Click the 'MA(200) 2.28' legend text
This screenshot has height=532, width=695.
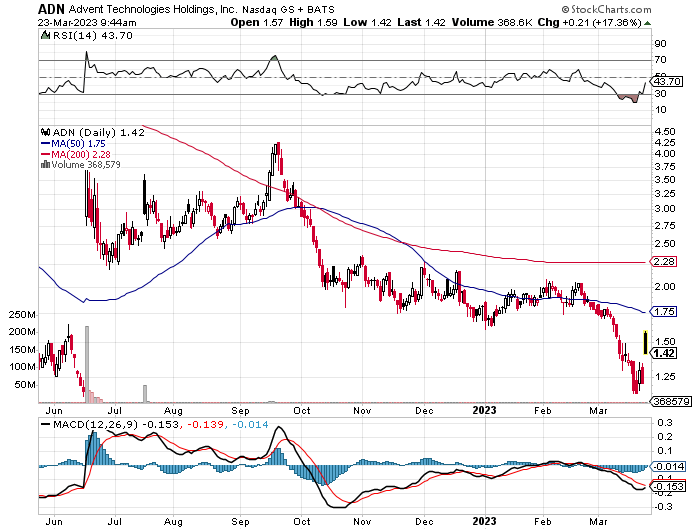81,154
